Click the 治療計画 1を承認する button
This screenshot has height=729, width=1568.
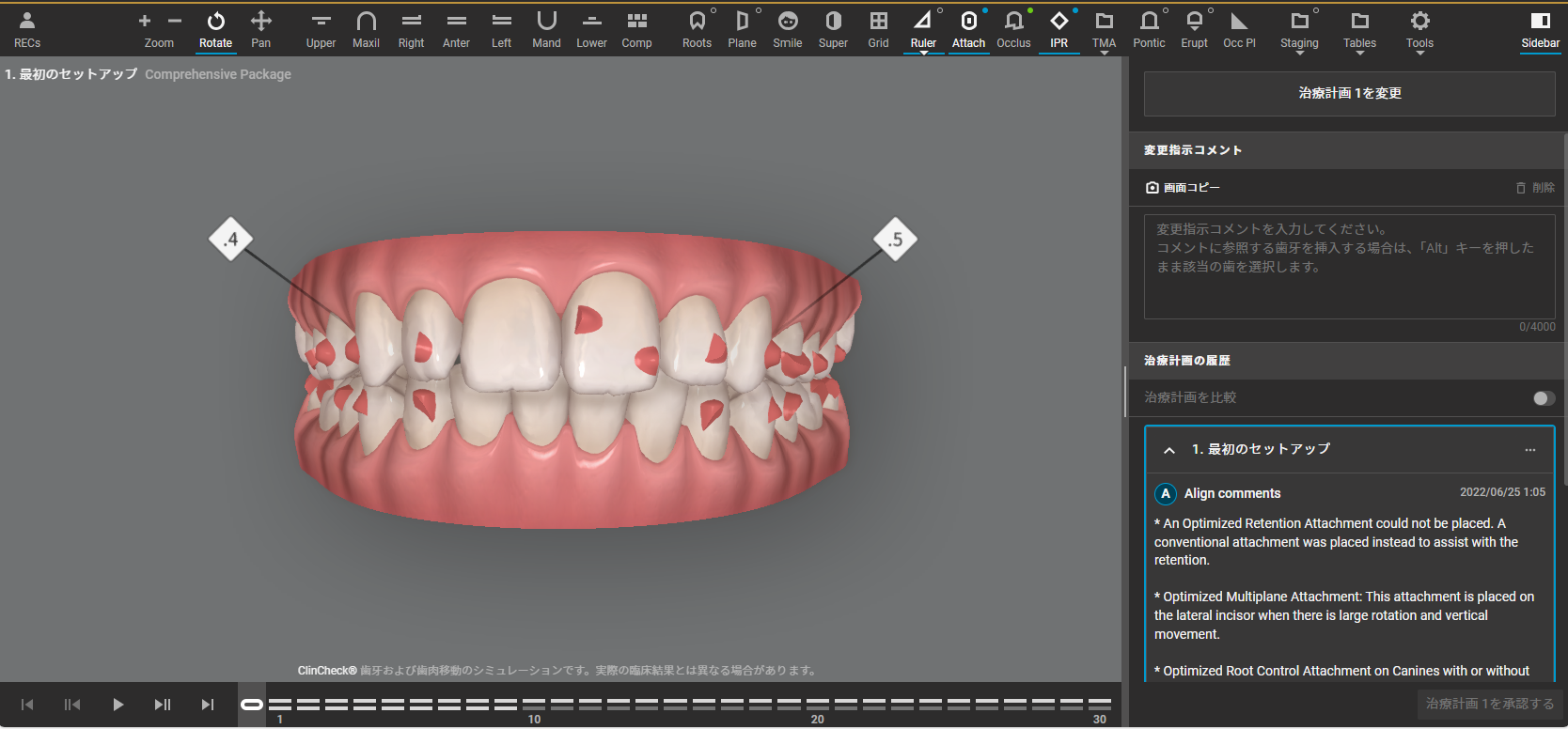[1489, 704]
